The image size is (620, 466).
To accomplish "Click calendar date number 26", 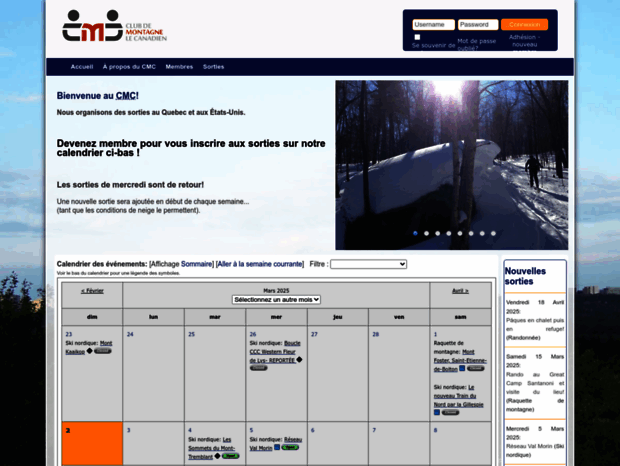I will 253,334.
